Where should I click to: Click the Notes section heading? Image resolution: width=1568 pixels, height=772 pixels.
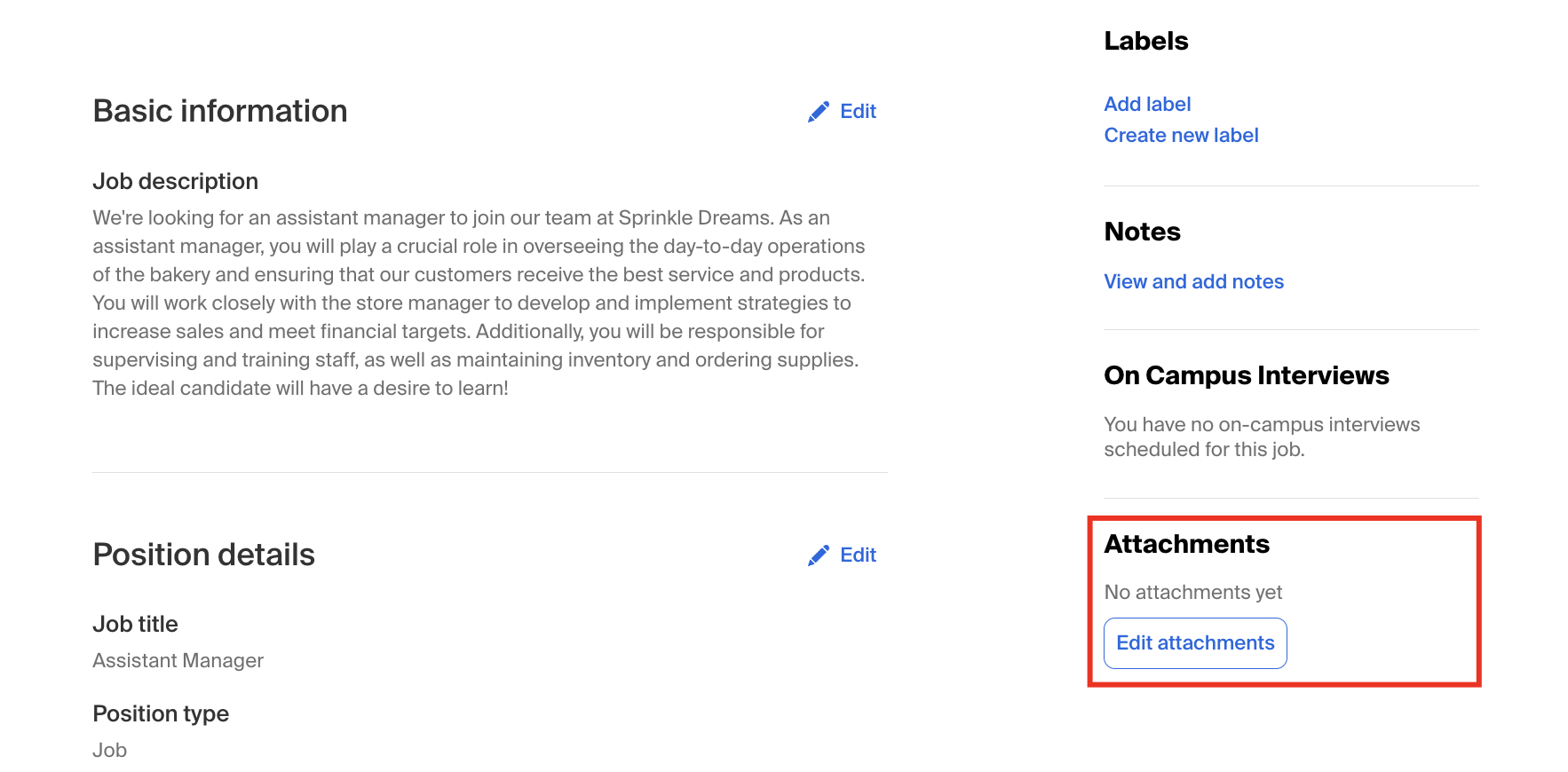coord(1142,232)
